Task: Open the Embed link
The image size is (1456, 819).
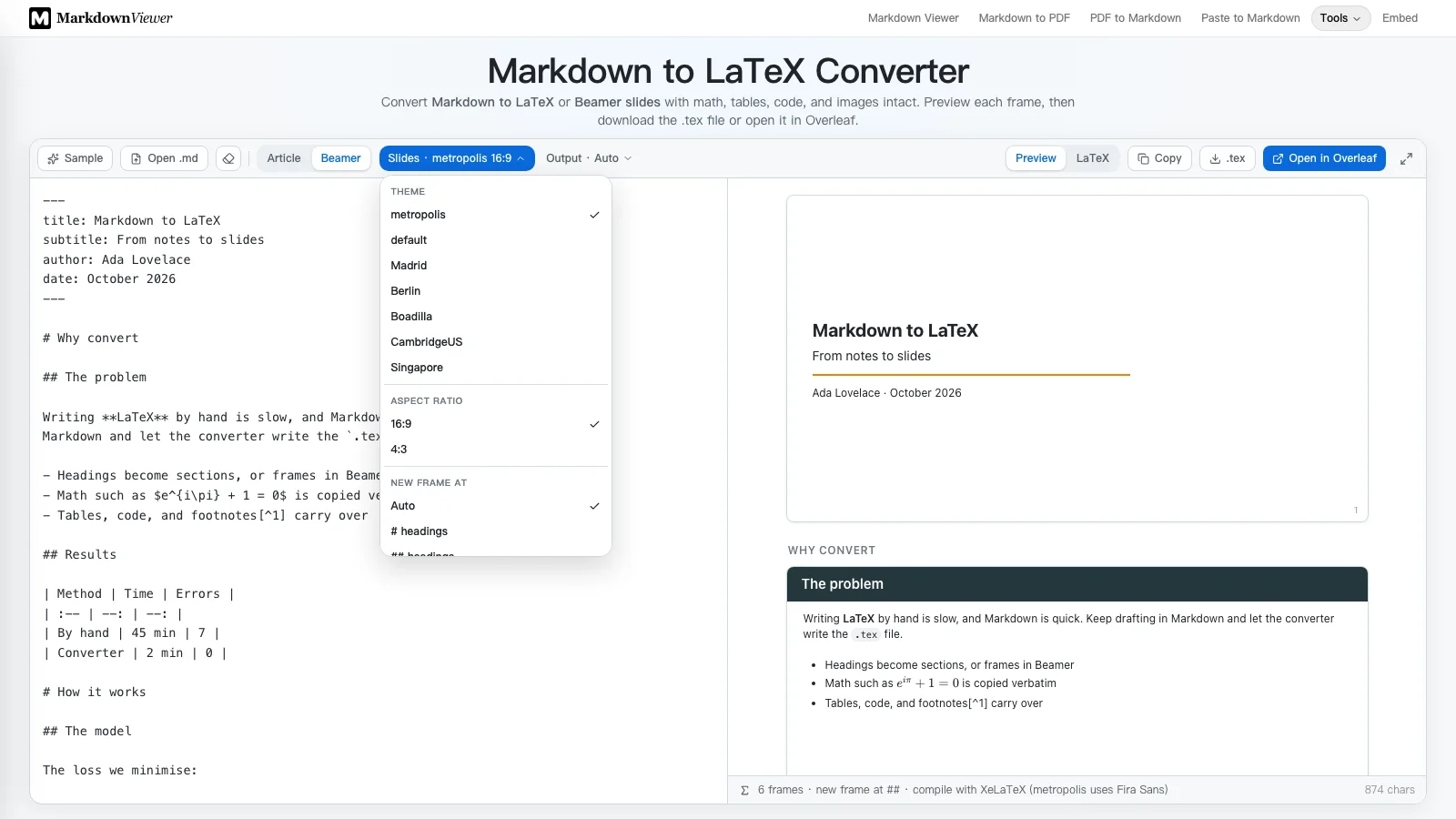Action: pos(1400,18)
